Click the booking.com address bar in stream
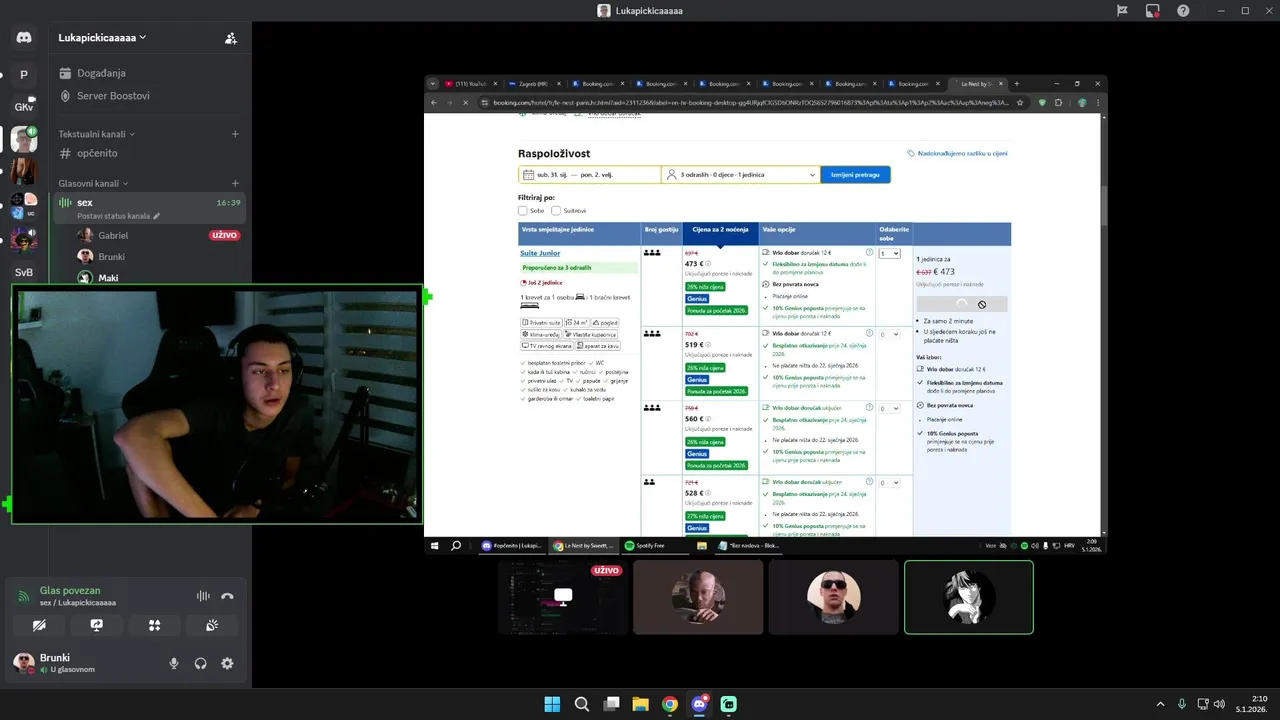 coord(750,102)
